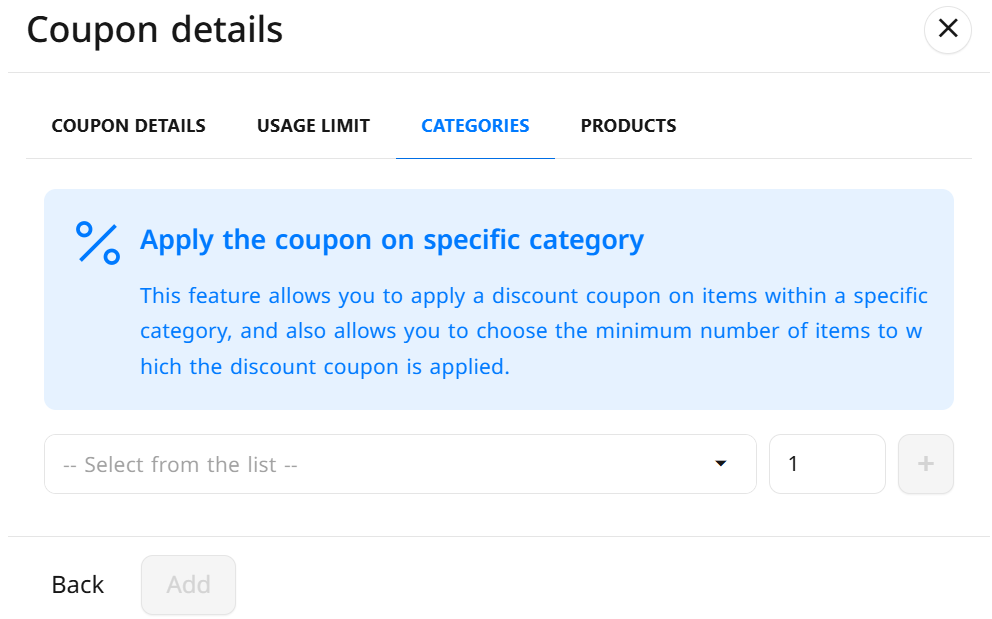Click the -- Select from the list -- placeholder text
Viewport: 992px width, 619px height.
[180, 465]
